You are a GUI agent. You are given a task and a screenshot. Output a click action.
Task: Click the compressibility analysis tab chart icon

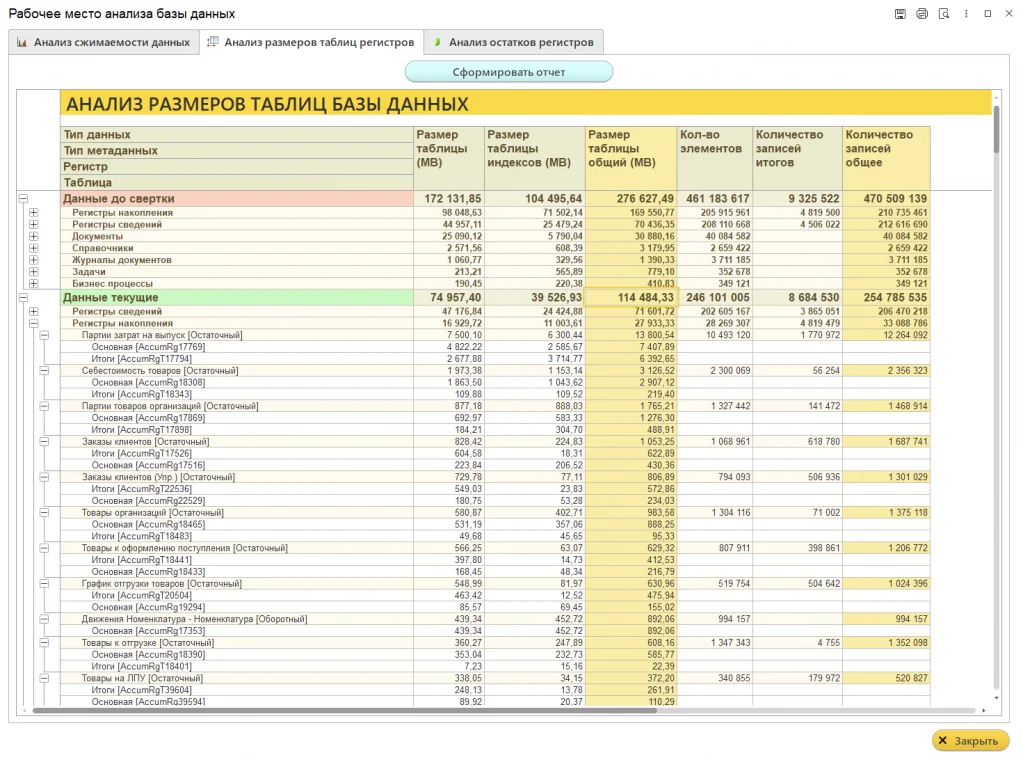coord(22,42)
